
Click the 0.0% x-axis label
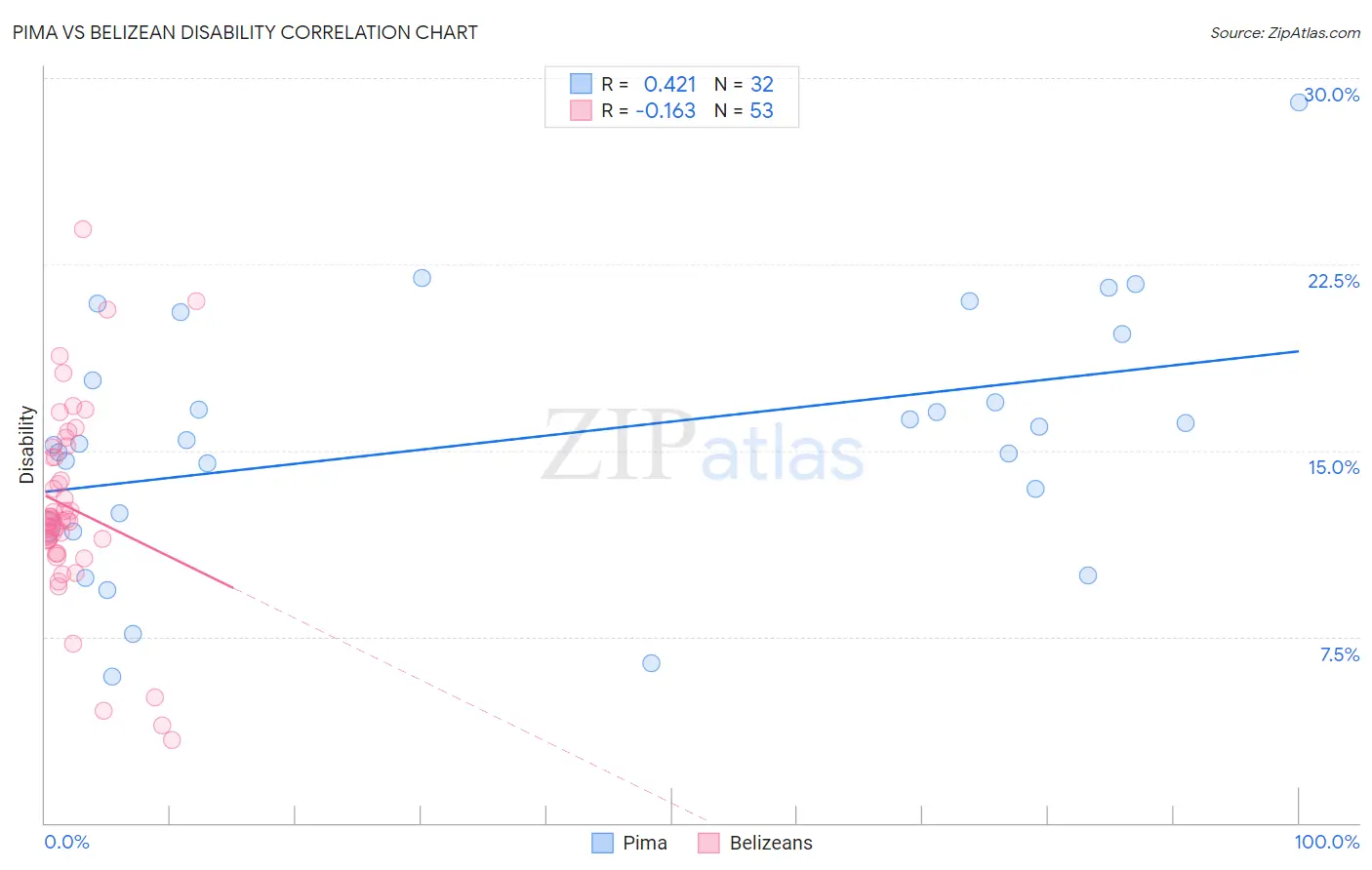[x=66, y=842]
